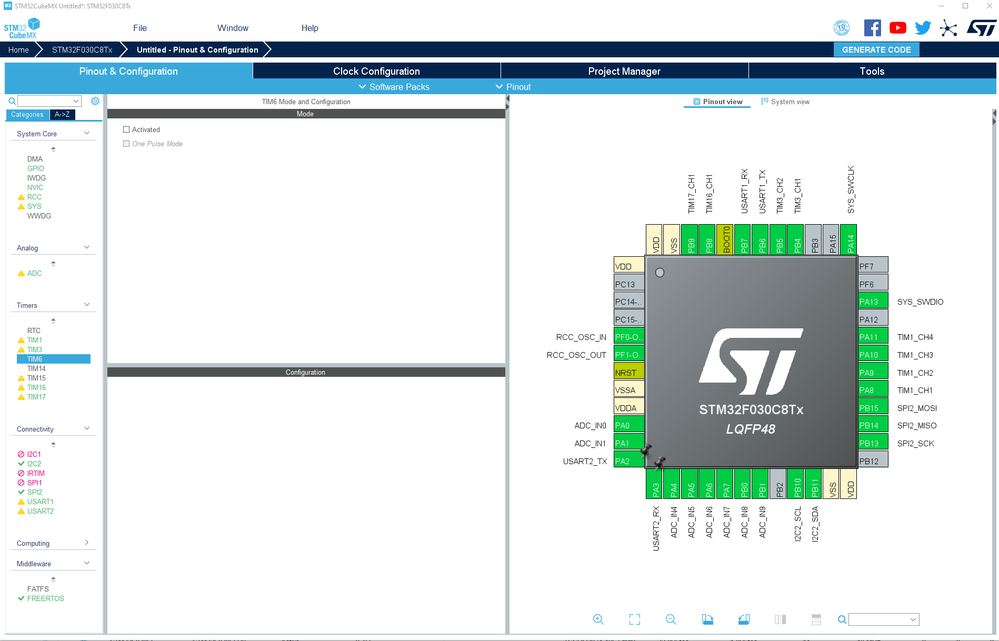Select the Pinout & Configuration tab
The height and width of the screenshot is (641, 999).
pyautogui.click(x=129, y=71)
